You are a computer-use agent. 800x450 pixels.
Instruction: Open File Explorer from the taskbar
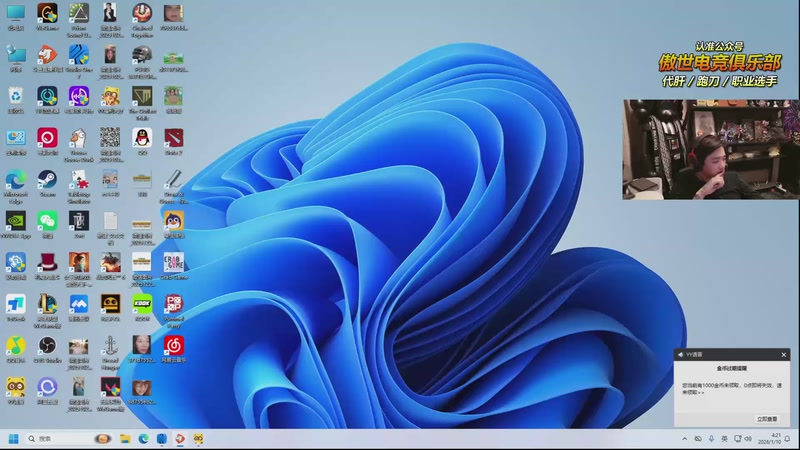tap(125, 439)
